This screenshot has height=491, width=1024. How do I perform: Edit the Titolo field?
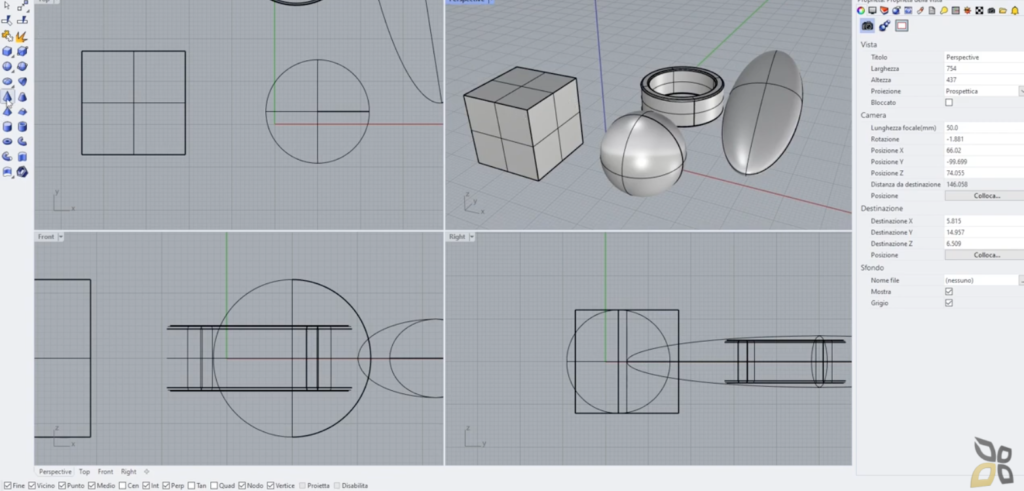pyautogui.click(x=984, y=57)
